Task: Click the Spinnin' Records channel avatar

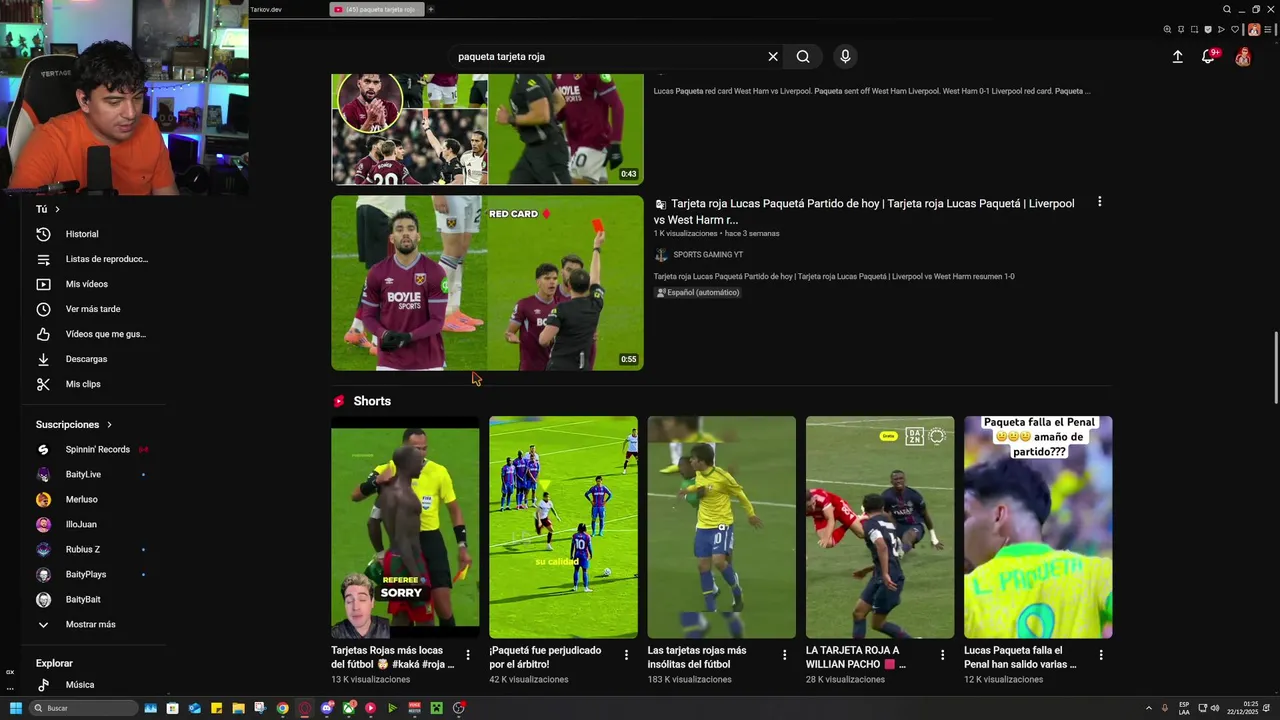Action: [43, 449]
